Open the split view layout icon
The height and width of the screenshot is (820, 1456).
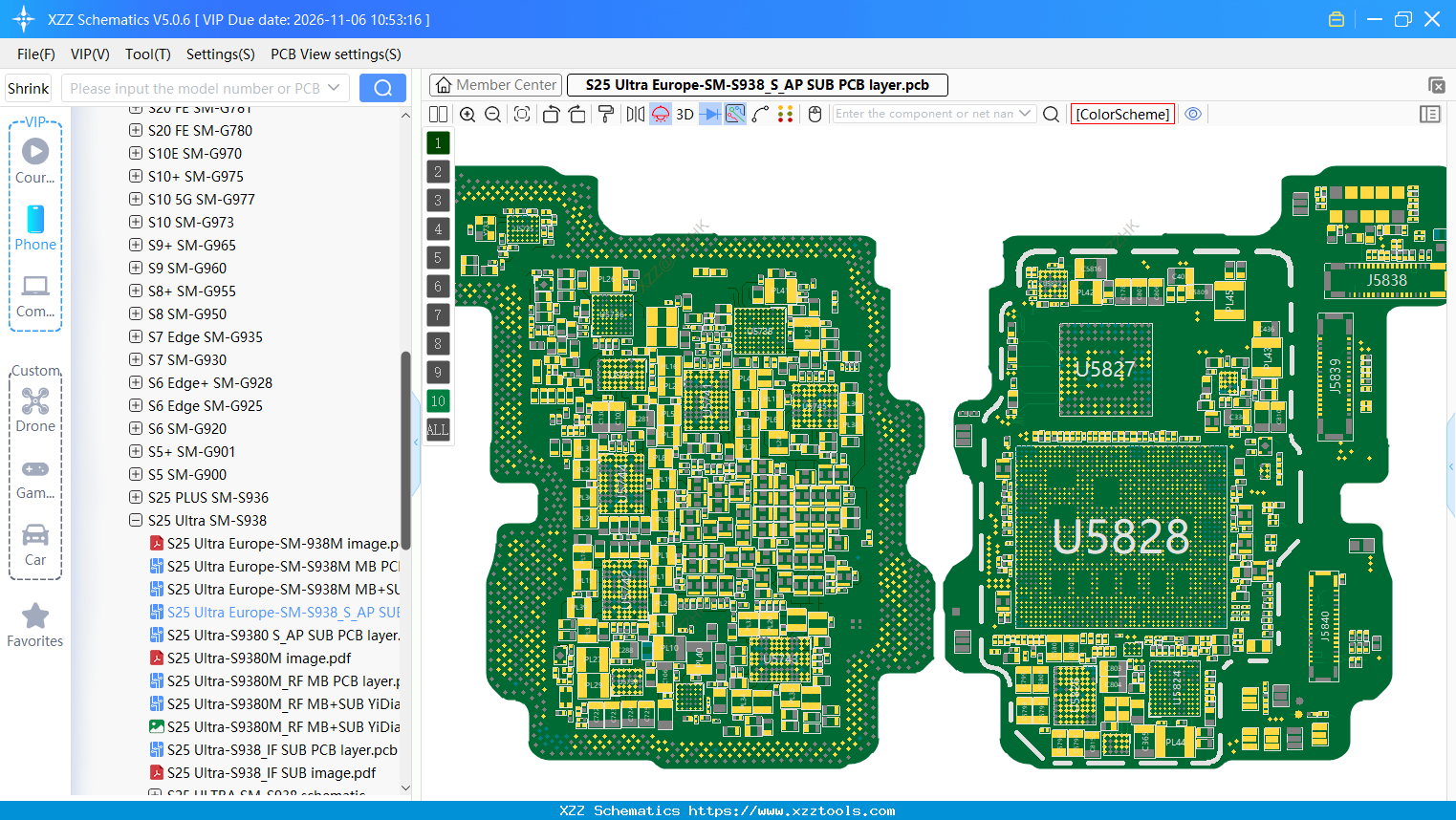pyautogui.click(x=438, y=114)
